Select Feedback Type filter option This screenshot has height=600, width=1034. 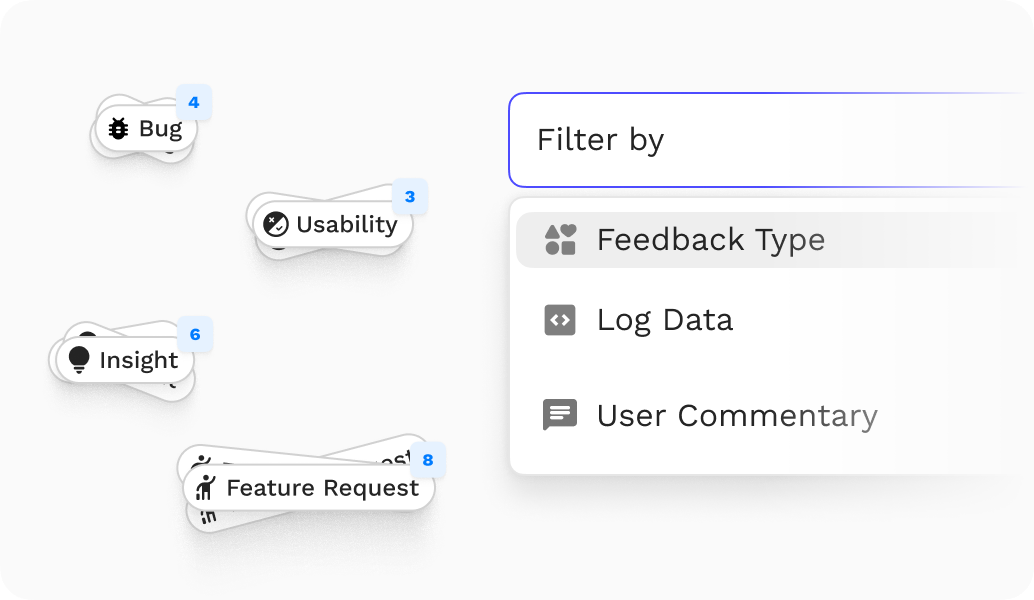[774, 240]
